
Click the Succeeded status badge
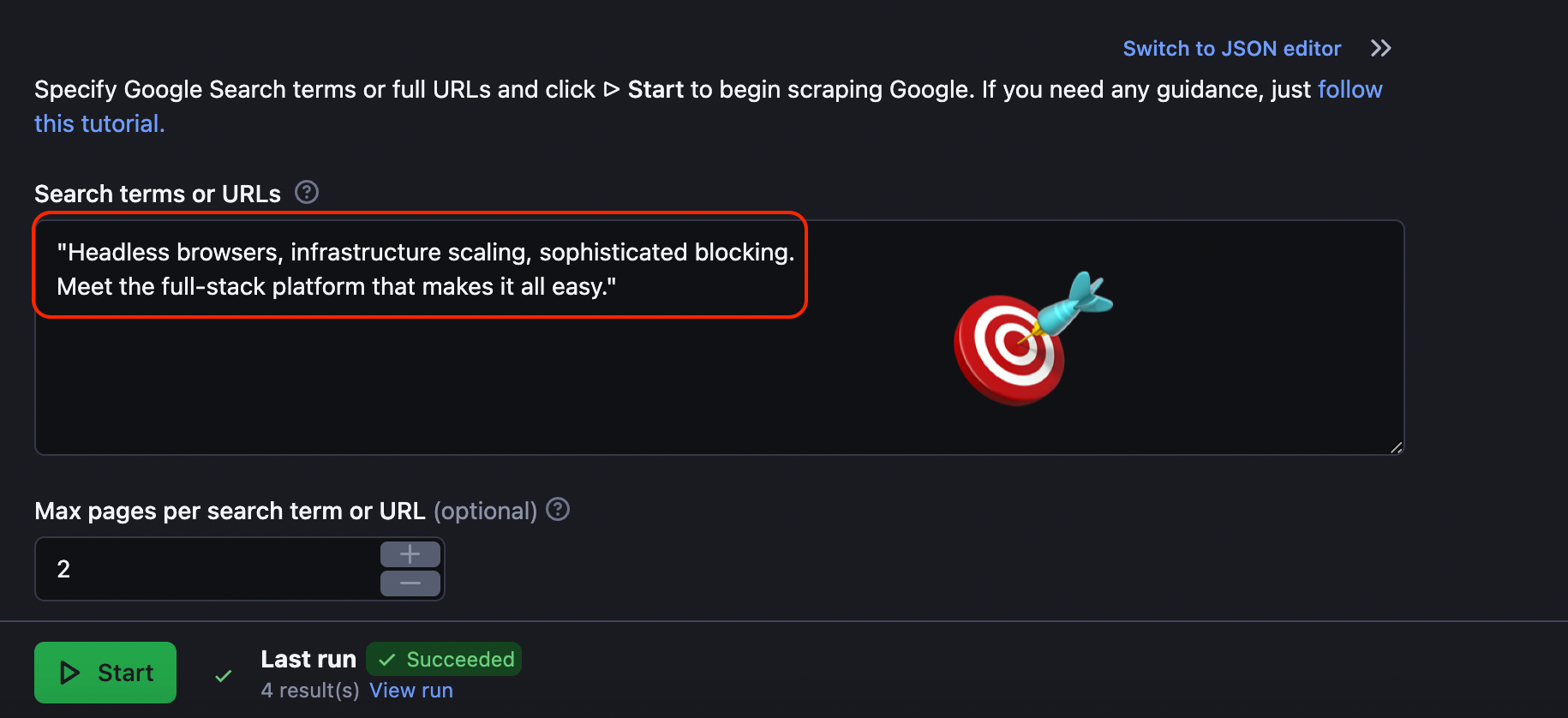click(x=444, y=659)
